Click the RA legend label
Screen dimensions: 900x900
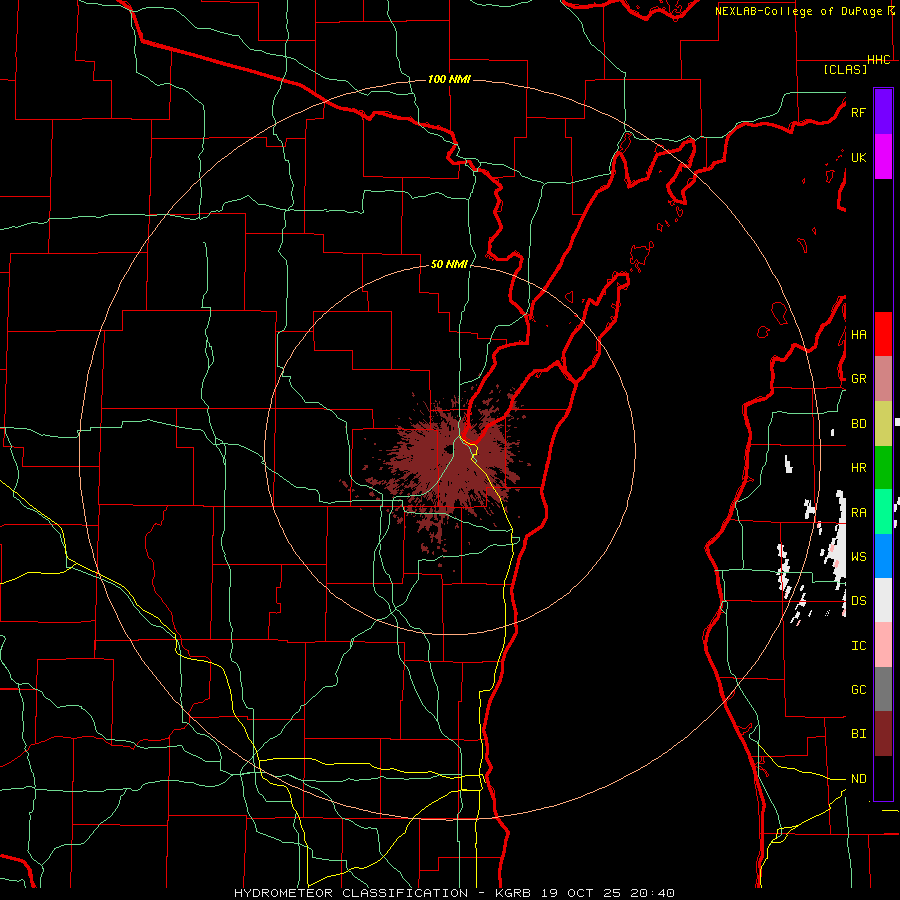pyautogui.click(x=858, y=513)
